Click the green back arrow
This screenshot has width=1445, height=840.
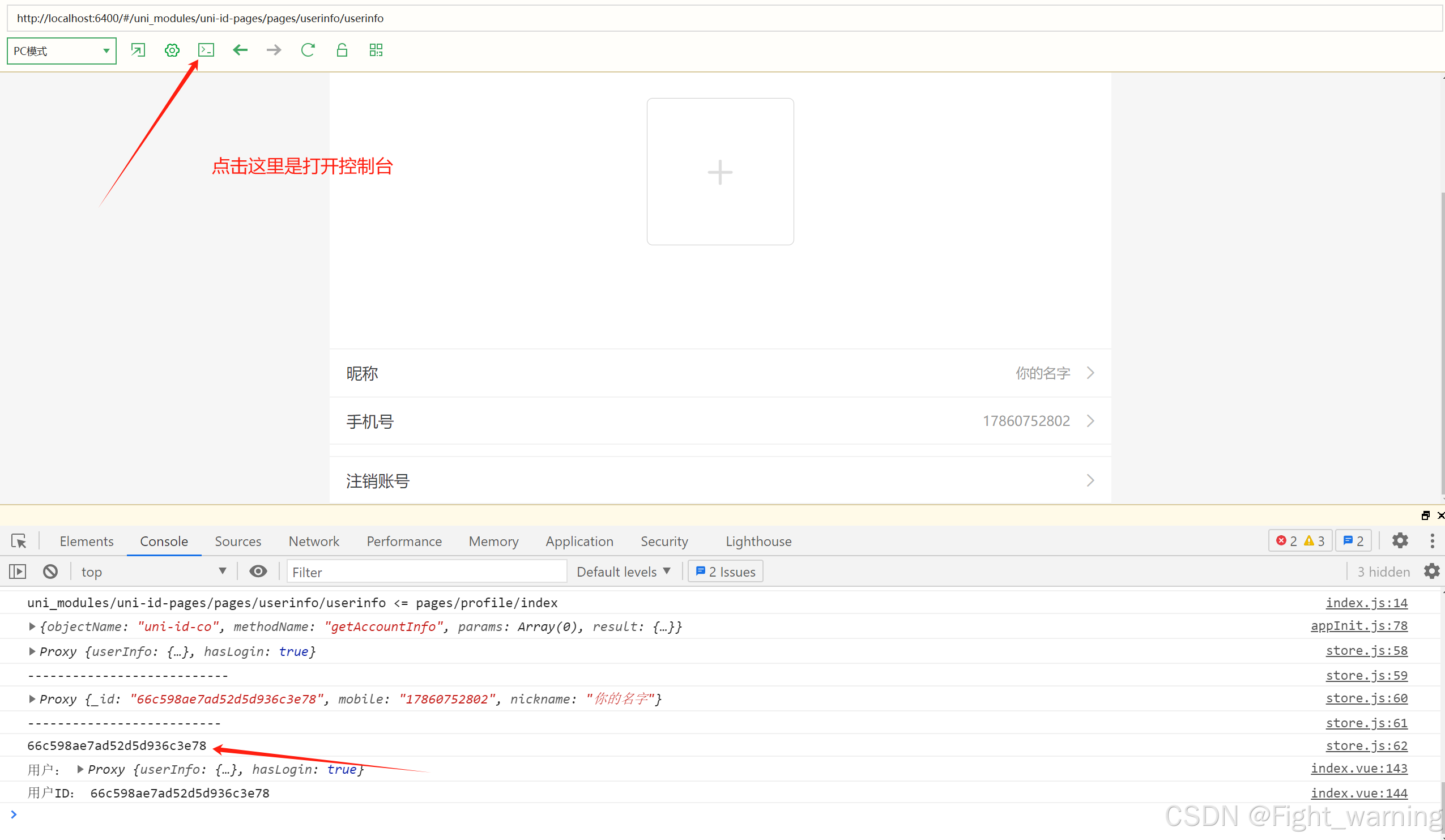pos(240,50)
